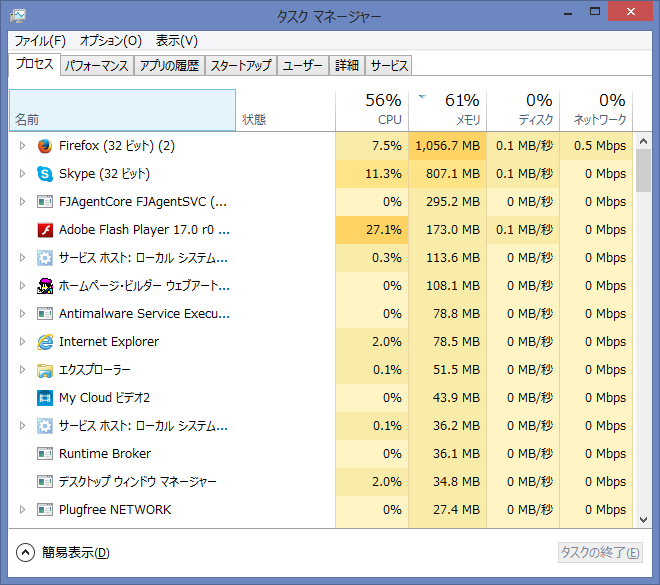Click the タスクの終了(E) button
660x585 pixels.
600,552
